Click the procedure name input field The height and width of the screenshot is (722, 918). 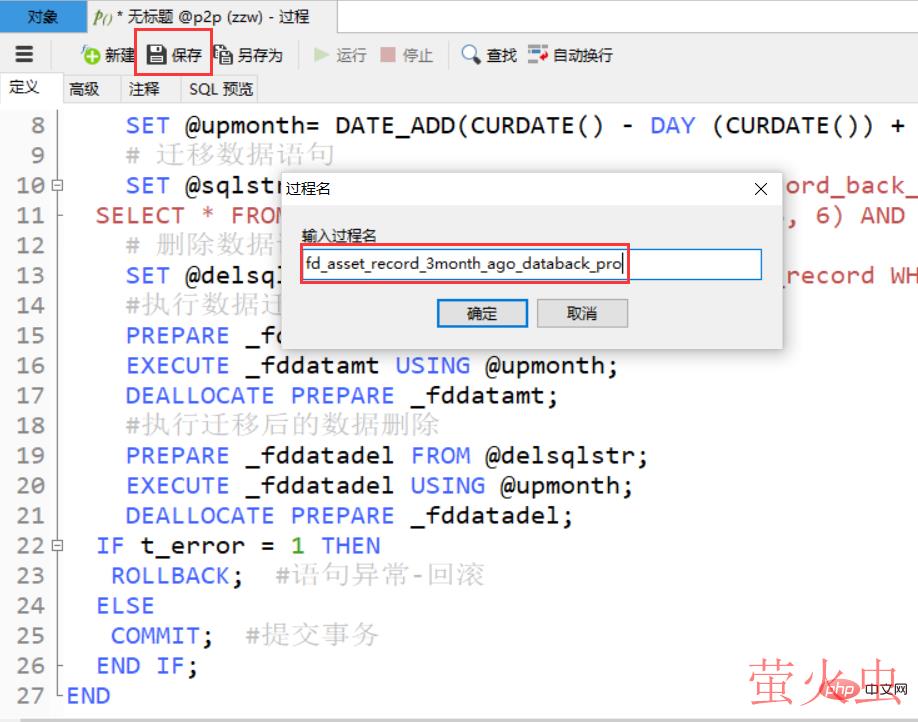[x=532, y=264]
